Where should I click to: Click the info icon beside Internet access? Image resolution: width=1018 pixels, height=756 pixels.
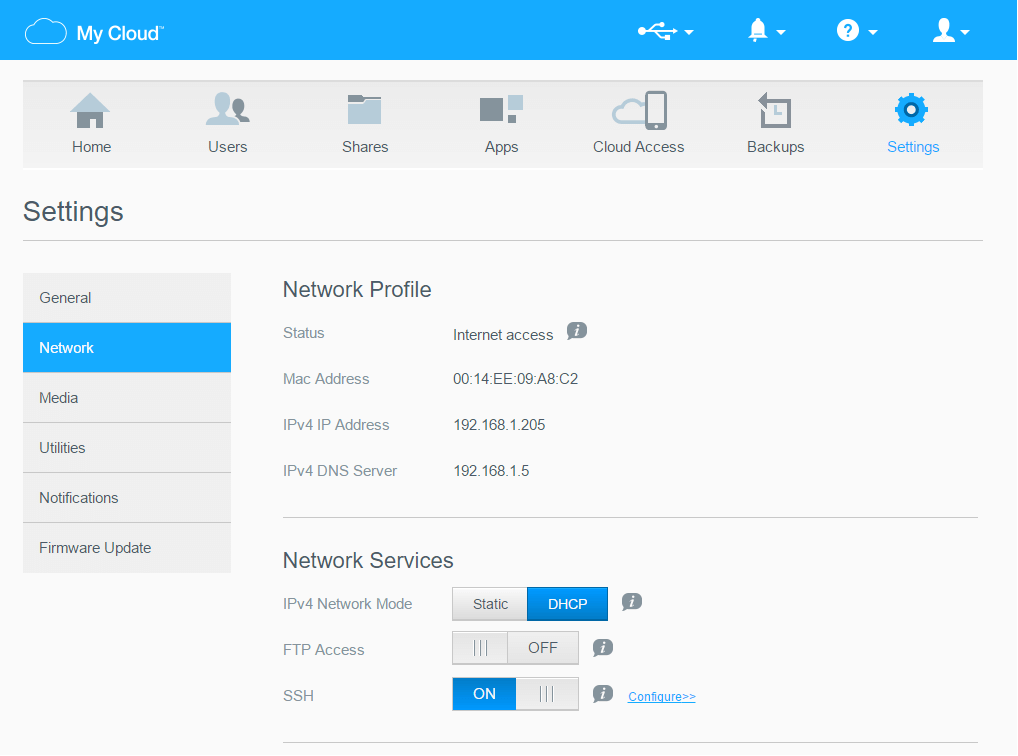(577, 331)
